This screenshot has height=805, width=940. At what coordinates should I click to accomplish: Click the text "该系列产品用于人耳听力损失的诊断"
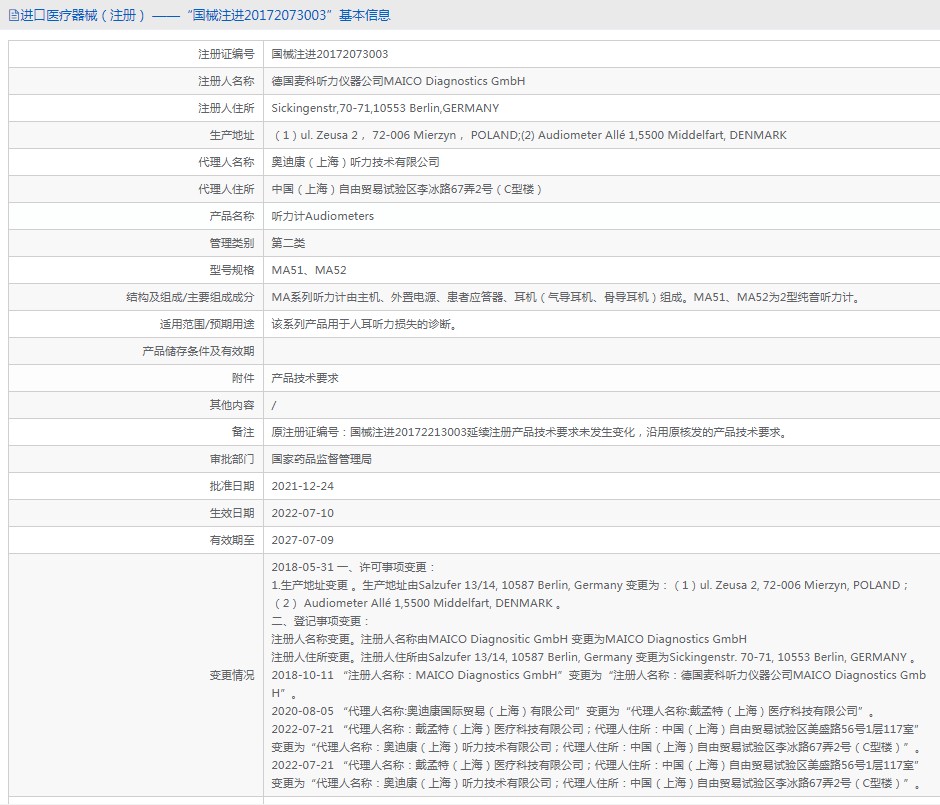(x=364, y=324)
